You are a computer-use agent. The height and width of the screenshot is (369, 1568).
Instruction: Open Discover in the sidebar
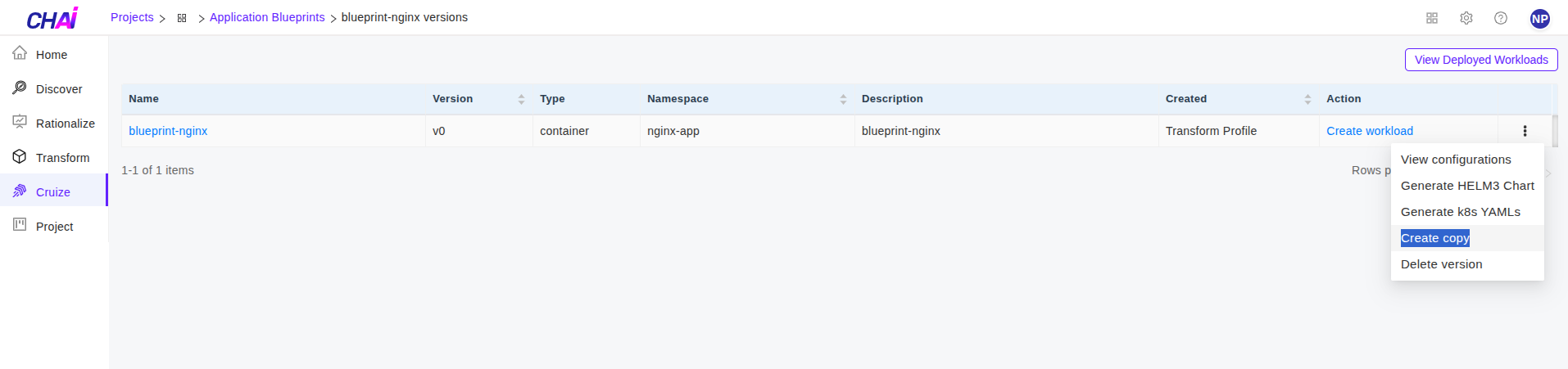pos(59,89)
